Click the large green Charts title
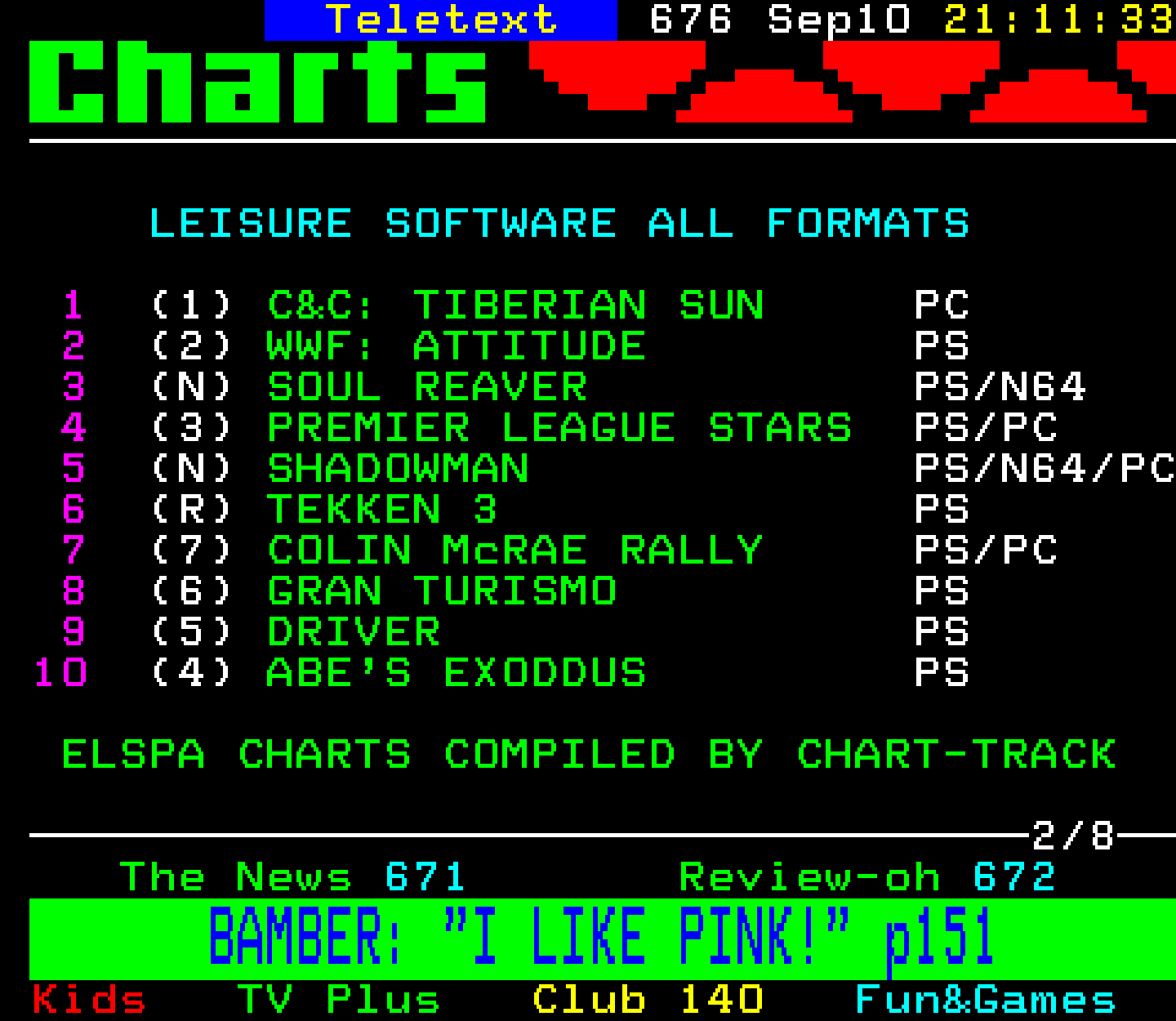This screenshot has width=1176, height=1021. click(258, 82)
